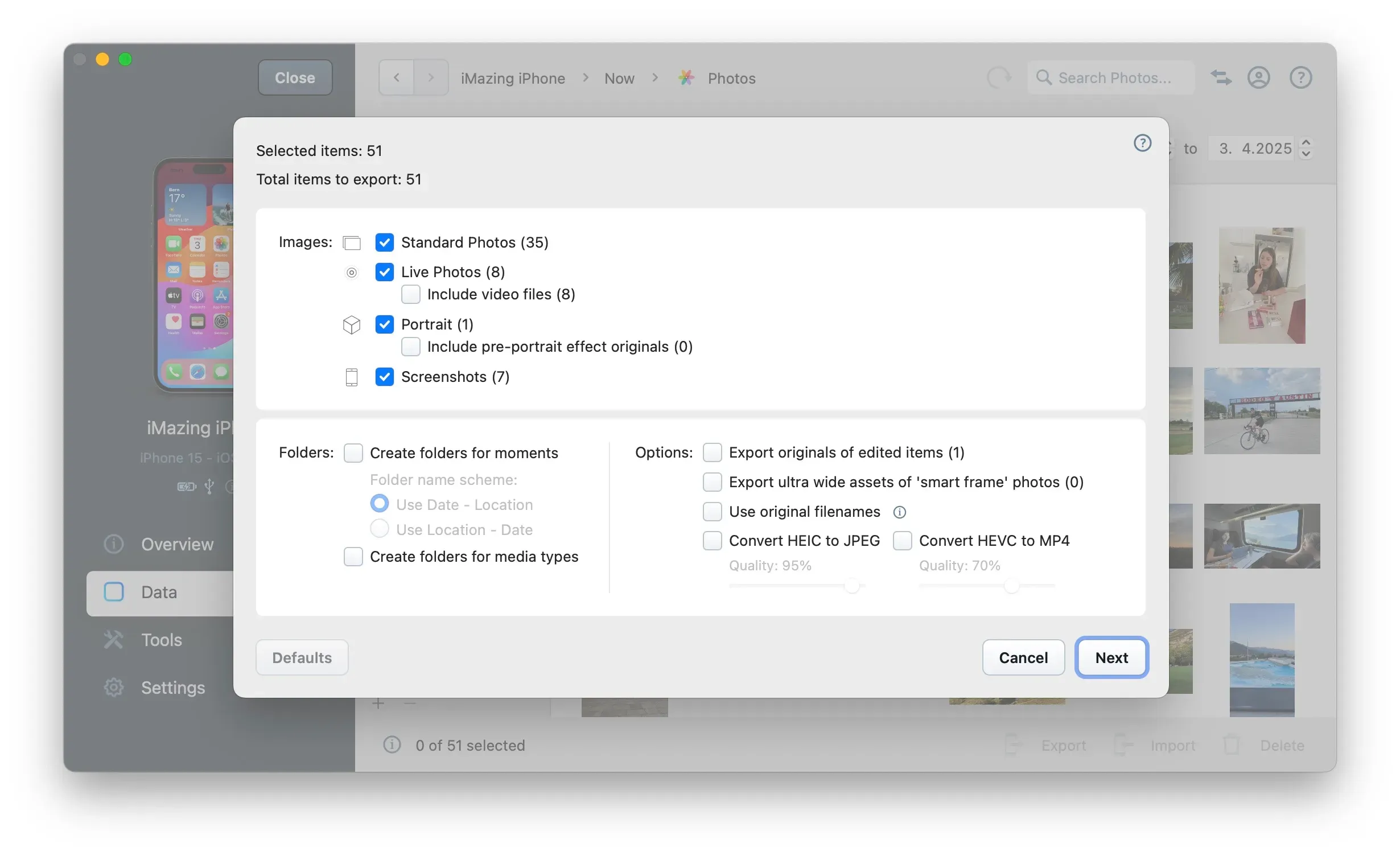Click the transfer arrows icon near search
Screen dimensions: 1400x856
[1221, 77]
